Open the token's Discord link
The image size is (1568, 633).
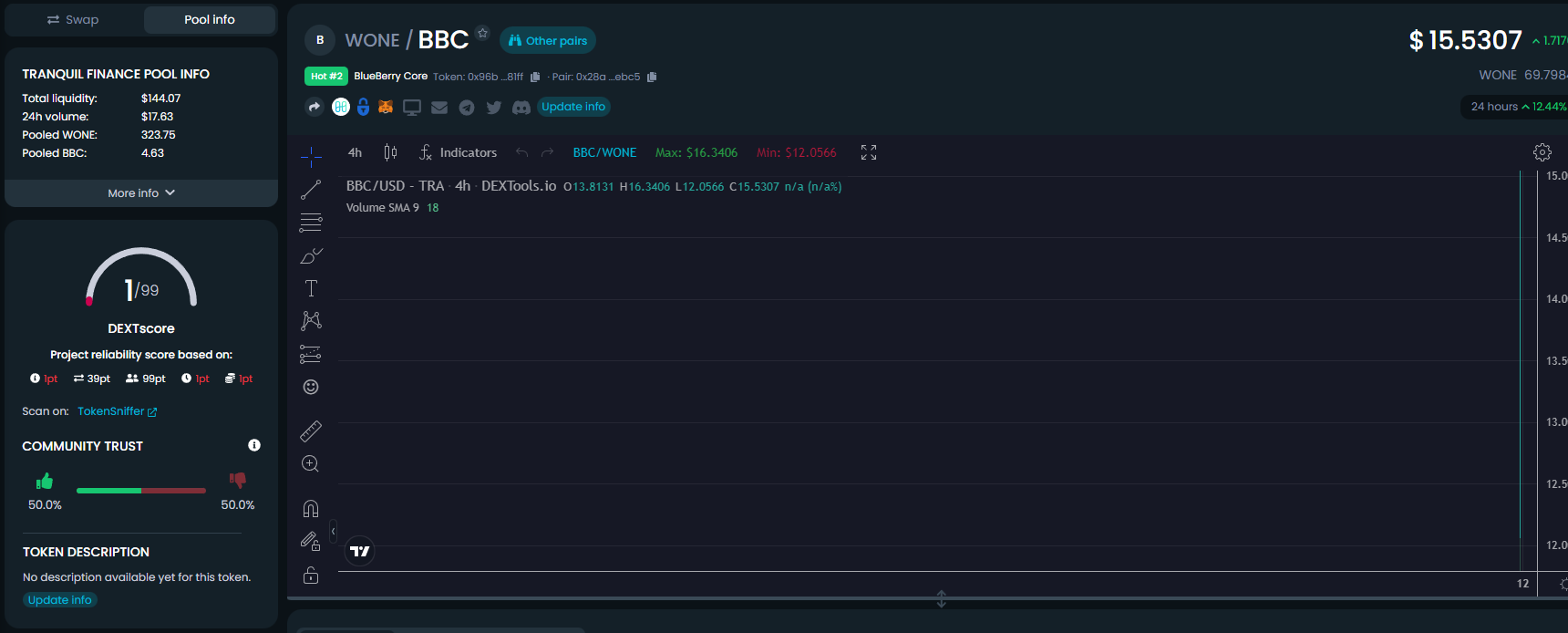click(x=521, y=108)
